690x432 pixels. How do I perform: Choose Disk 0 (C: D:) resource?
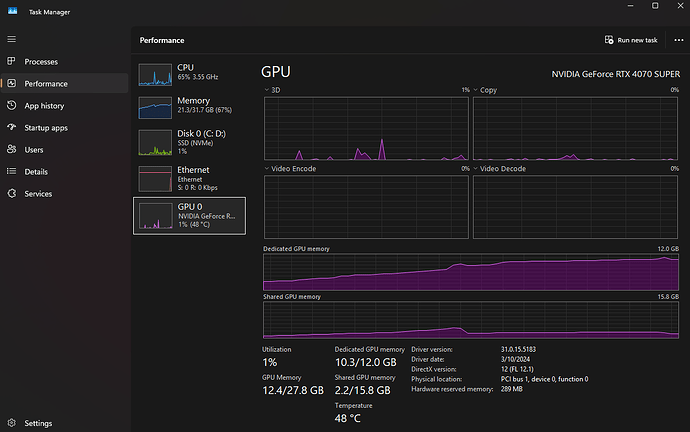pyautogui.click(x=188, y=141)
